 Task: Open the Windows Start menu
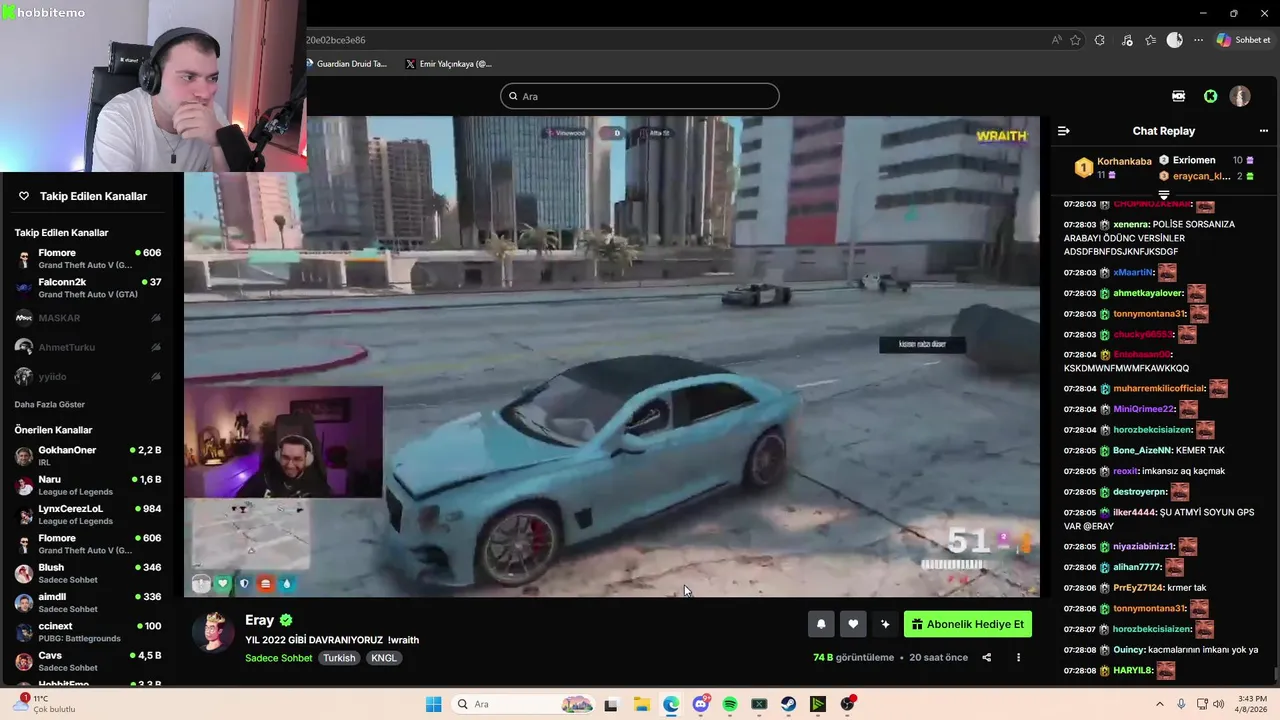[x=433, y=704]
